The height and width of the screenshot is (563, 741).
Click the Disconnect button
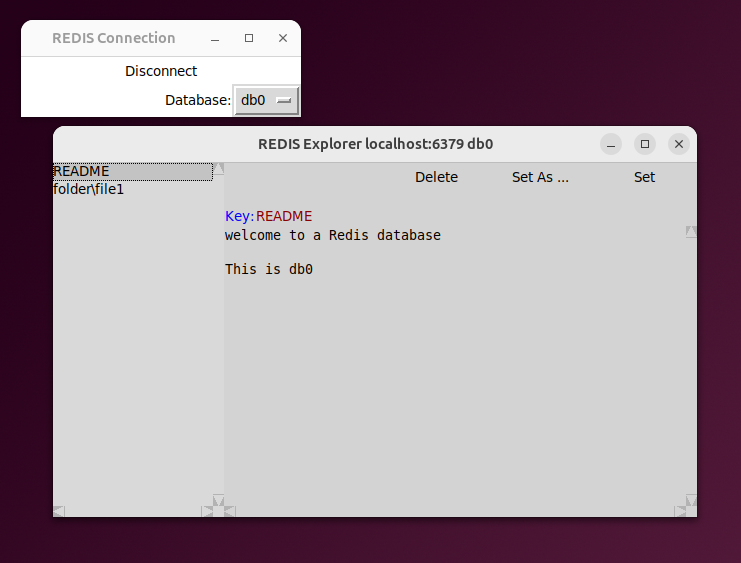point(161,71)
